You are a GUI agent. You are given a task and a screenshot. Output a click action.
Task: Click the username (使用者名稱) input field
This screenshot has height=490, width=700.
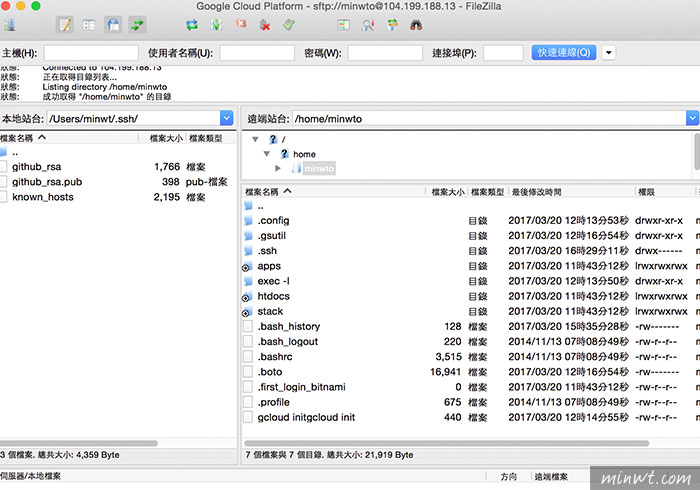point(257,53)
